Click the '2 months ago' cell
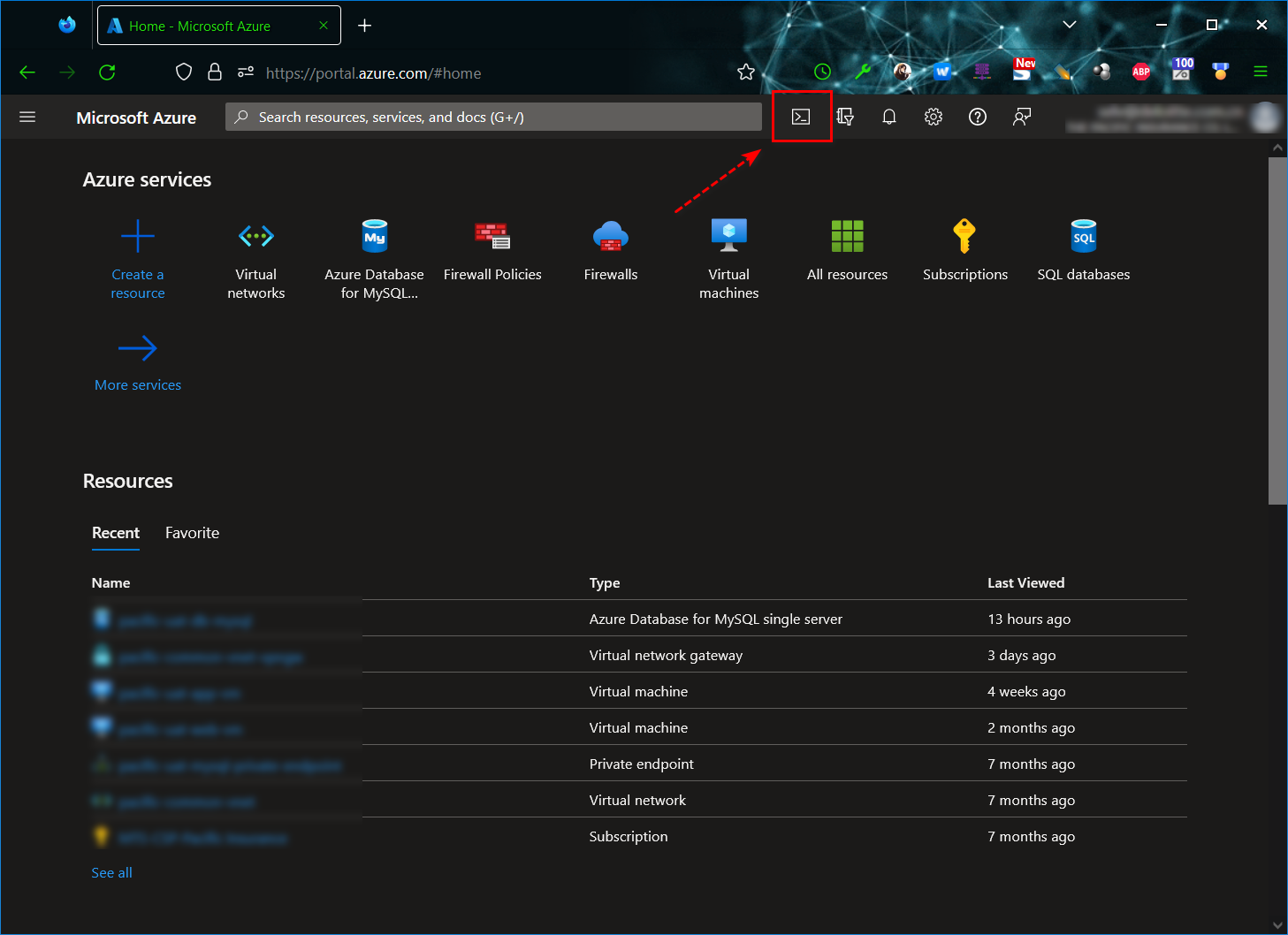The height and width of the screenshot is (935, 1288). (x=1032, y=728)
